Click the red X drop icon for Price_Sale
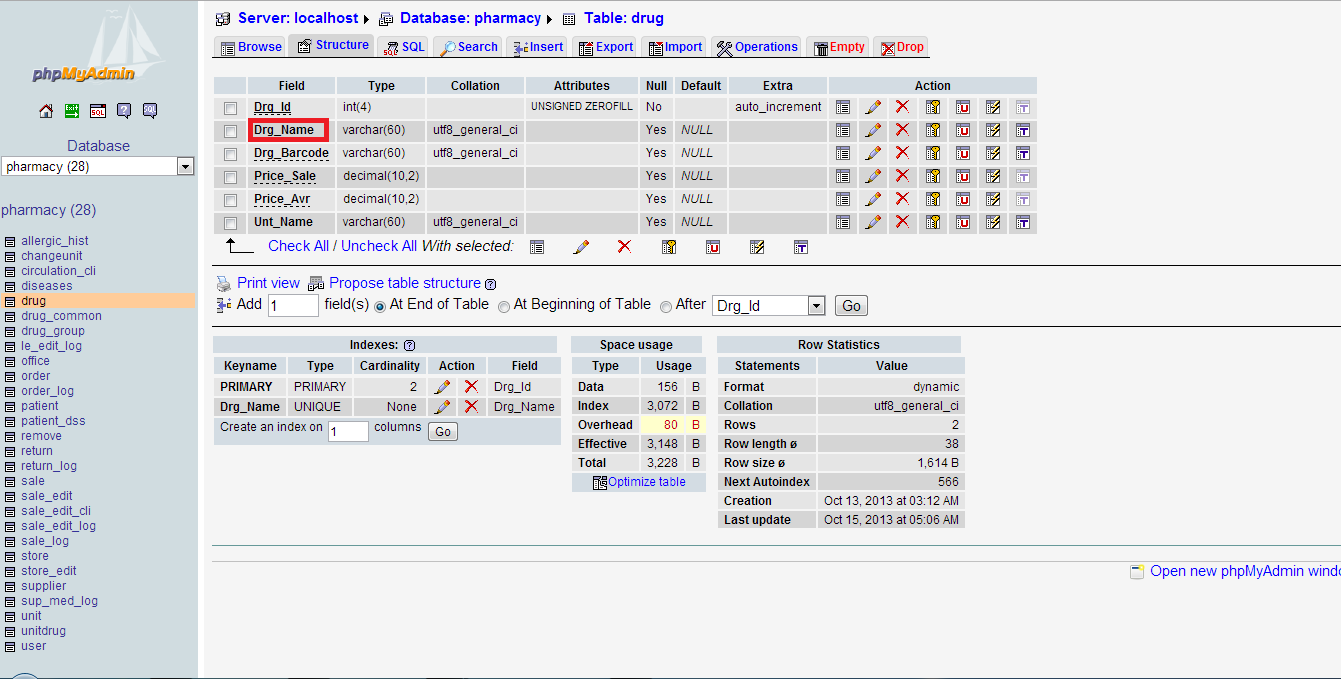1341x679 pixels. click(902, 176)
